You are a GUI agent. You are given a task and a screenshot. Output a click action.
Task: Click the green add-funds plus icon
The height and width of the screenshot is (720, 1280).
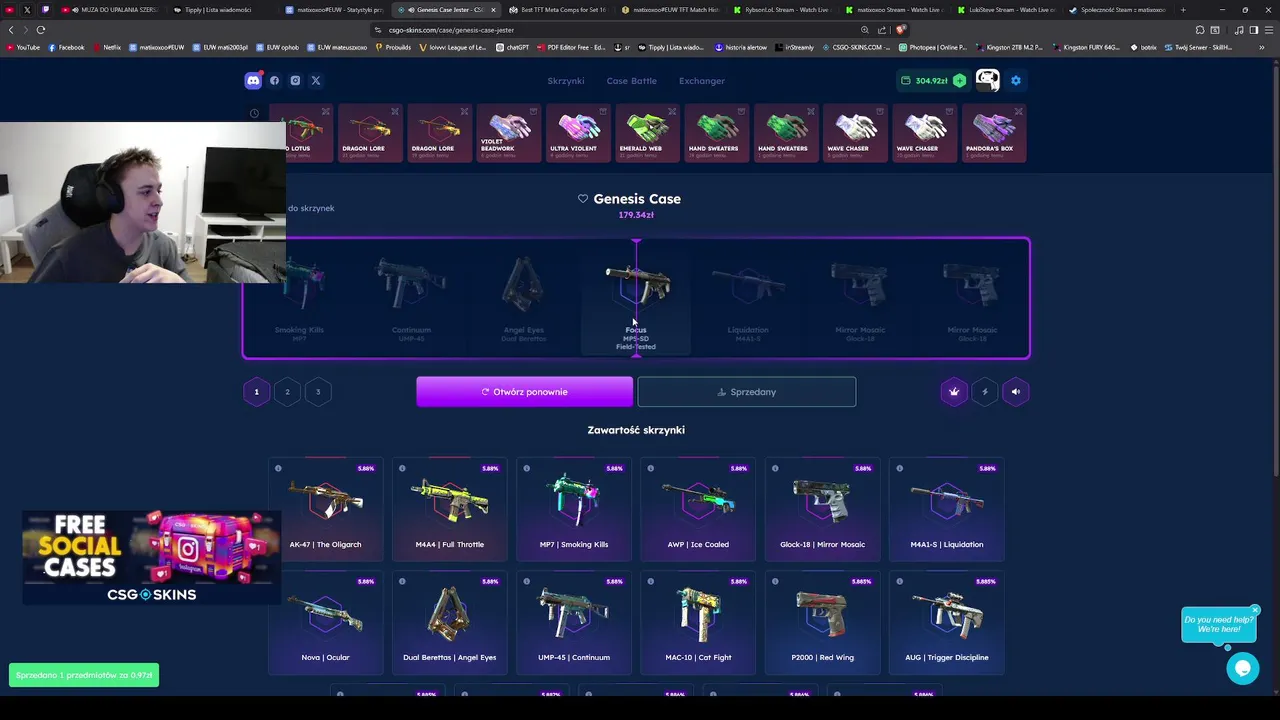960,80
